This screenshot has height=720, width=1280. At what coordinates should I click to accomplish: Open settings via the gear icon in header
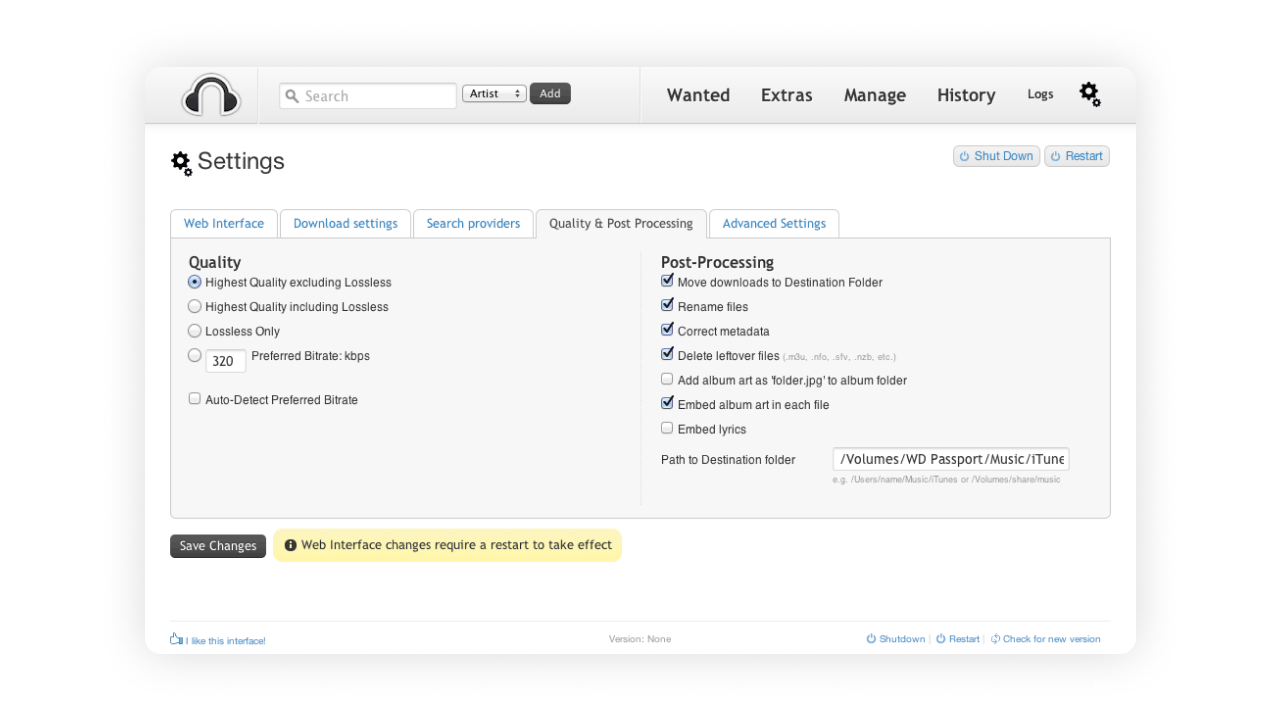(1089, 95)
